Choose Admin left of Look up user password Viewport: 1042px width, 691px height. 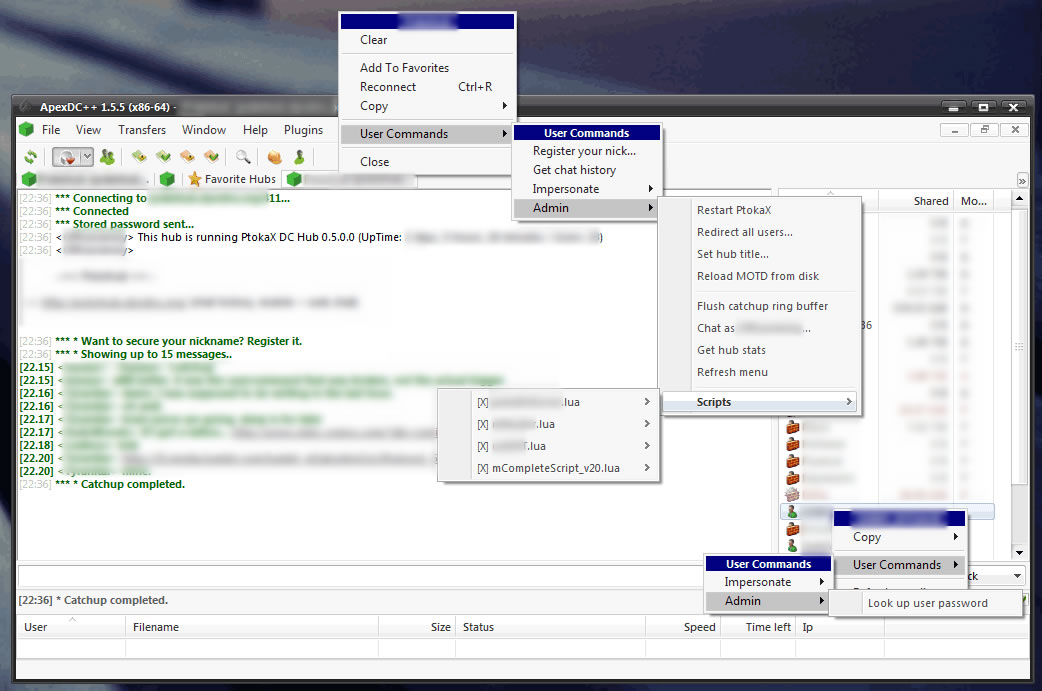tap(768, 601)
